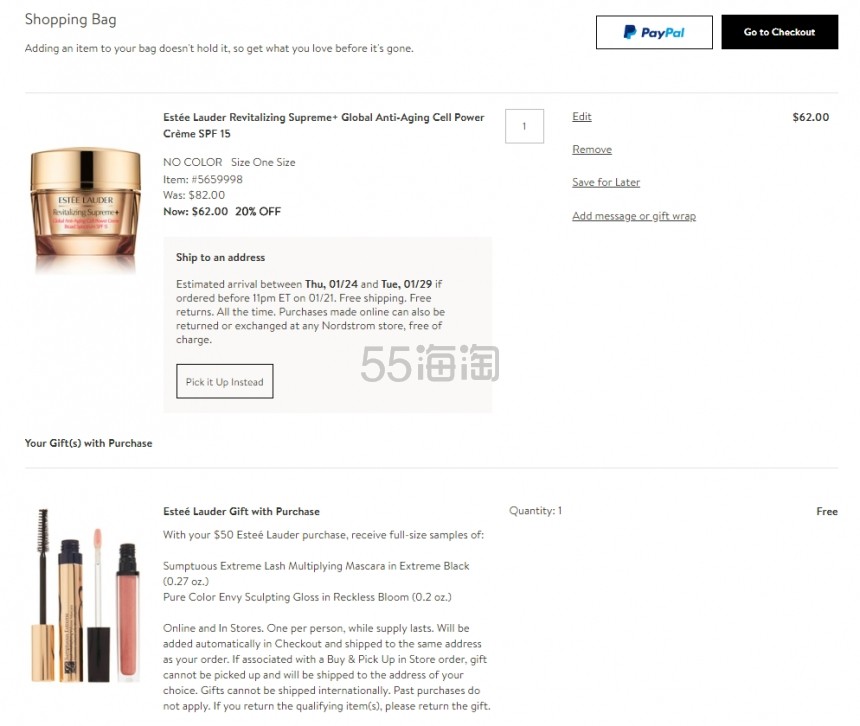
Task: Click the Free price label for gift
Action: pyautogui.click(x=826, y=512)
